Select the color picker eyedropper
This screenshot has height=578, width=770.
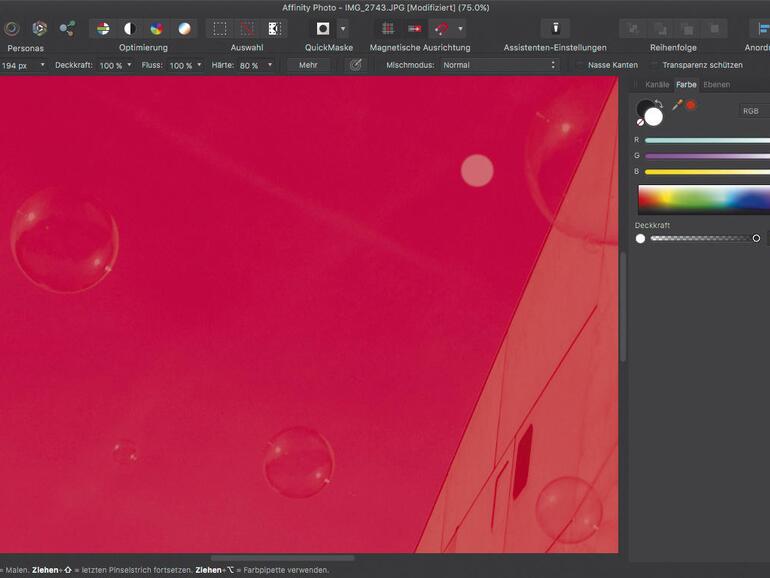tap(677, 105)
